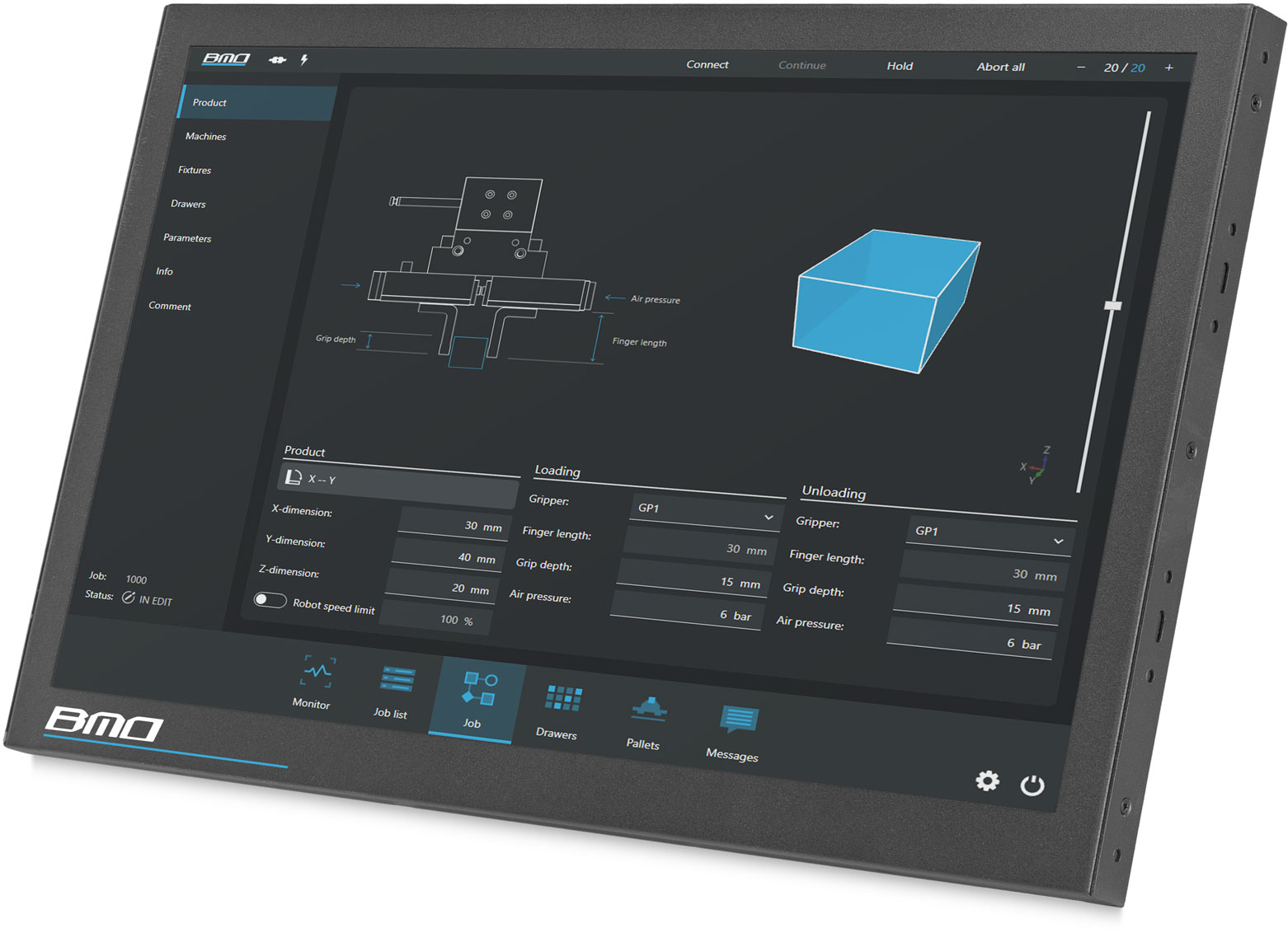The image size is (1288, 933).
Task: Switch to the Machines tab
Action: click(205, 136)
